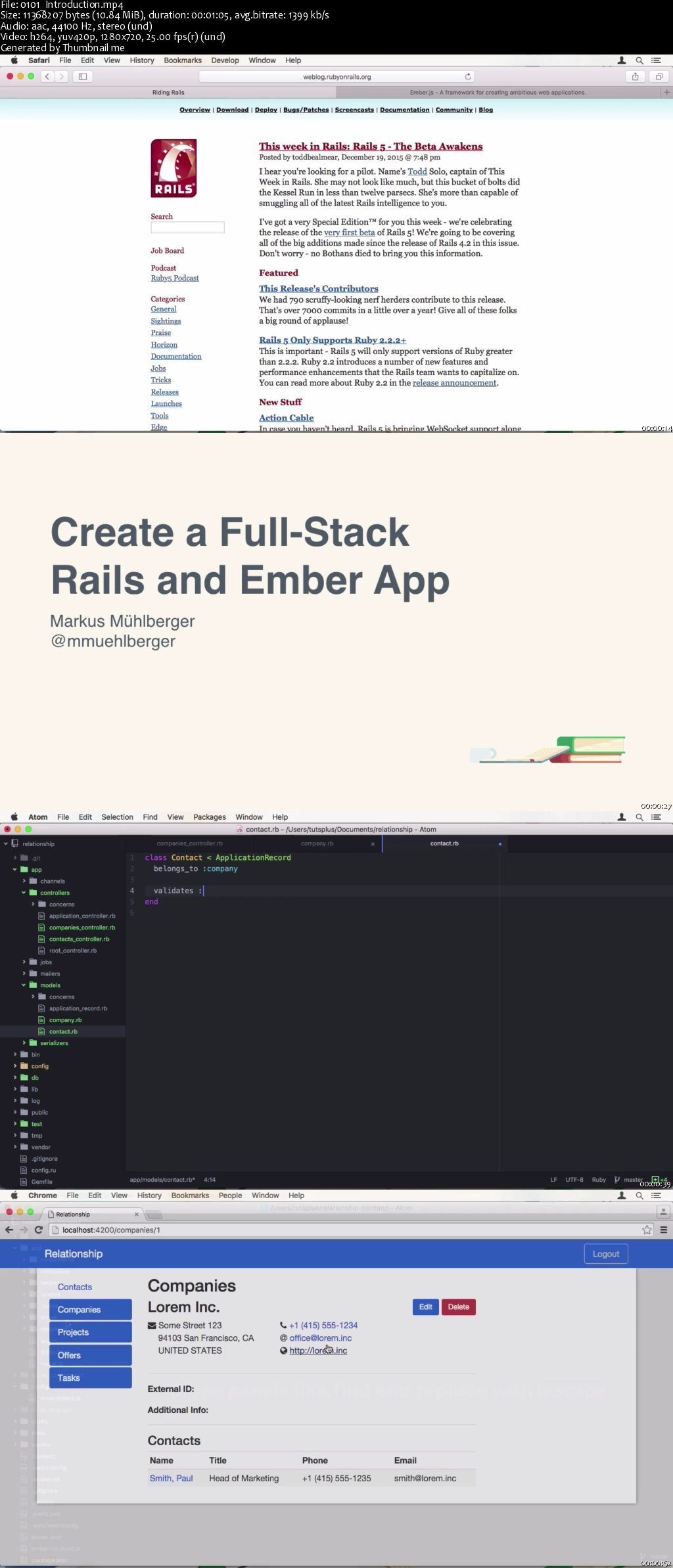Image resolution: width=673 pixels, height=1568 pixels.
Task: Expand the serializers folder in Atom
Action: tap(24, 1043)
